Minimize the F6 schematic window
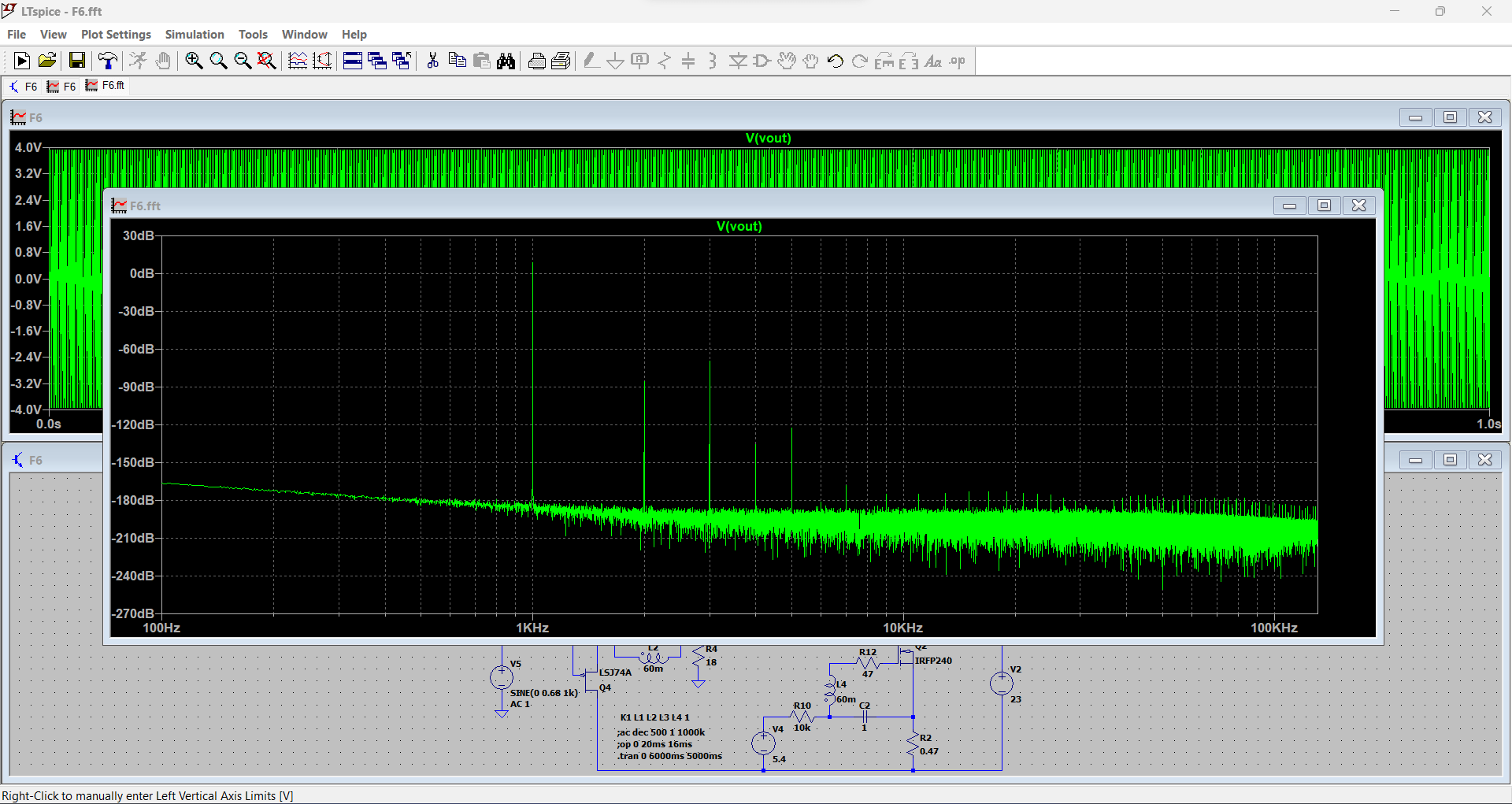The image size is (1512, 804). tap(1415, 460)
